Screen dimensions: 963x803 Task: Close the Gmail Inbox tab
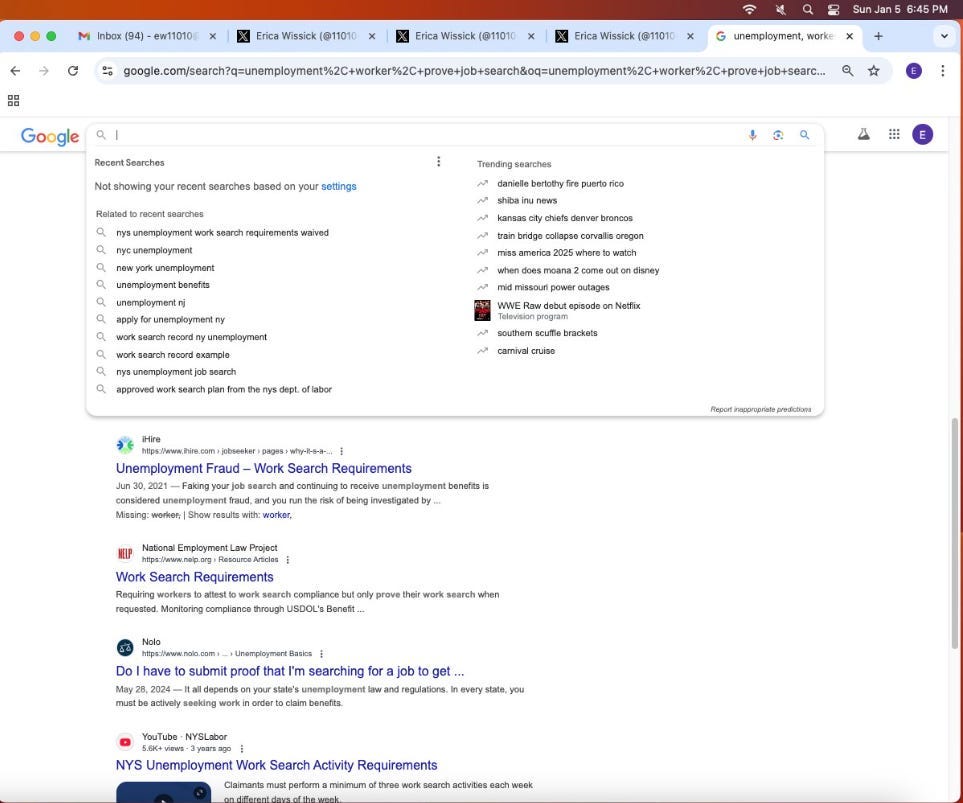[212, 36]
